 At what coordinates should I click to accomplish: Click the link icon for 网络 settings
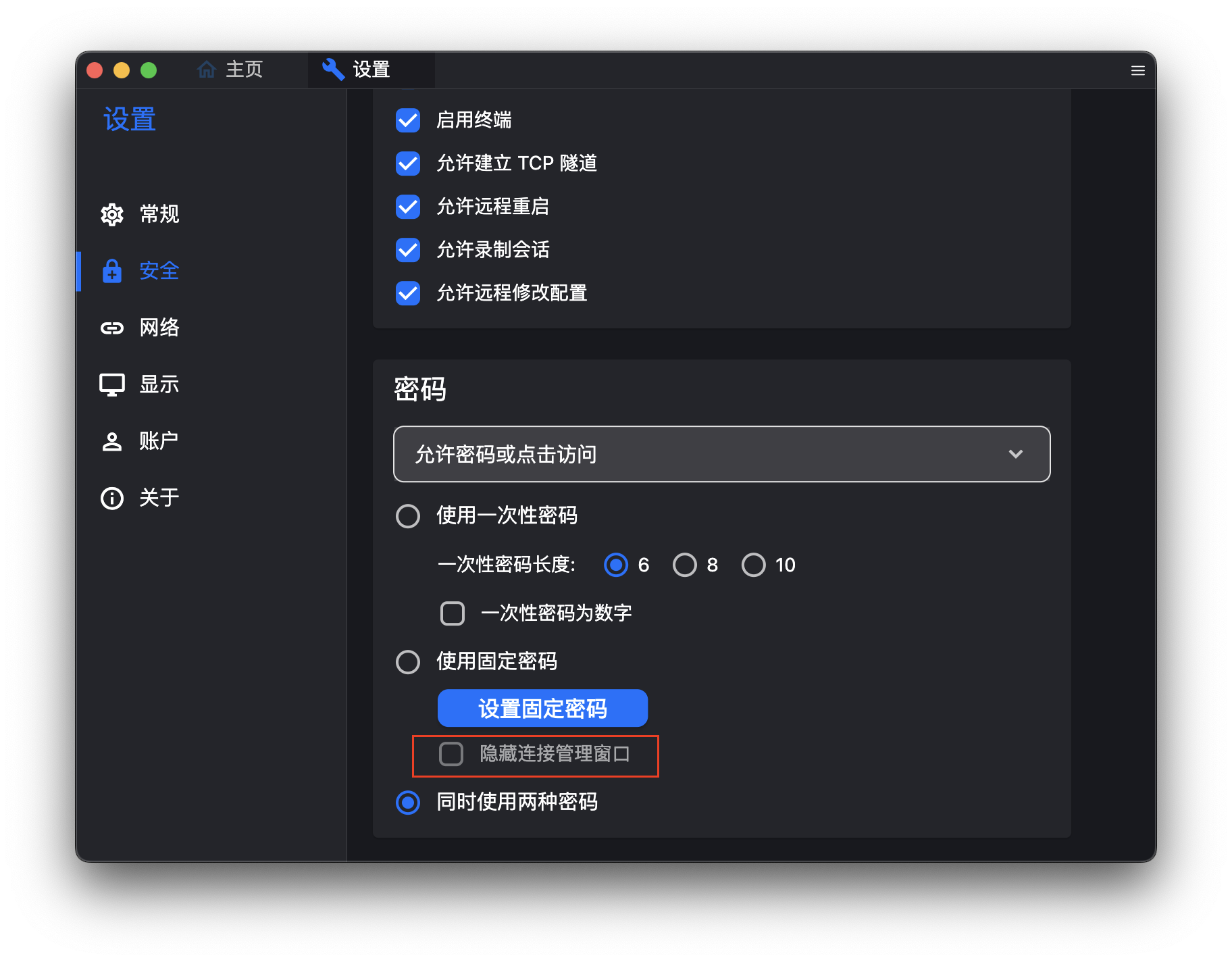(112, 328)
